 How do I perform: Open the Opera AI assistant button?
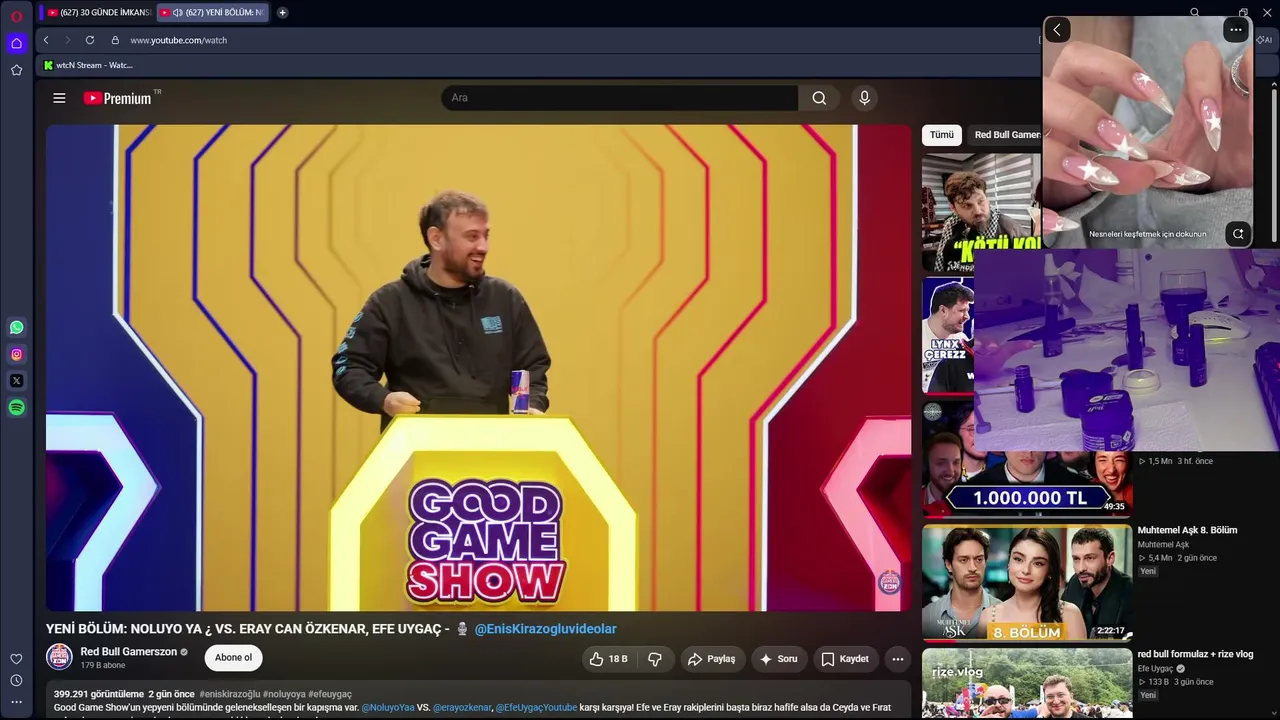point(1265,40)
